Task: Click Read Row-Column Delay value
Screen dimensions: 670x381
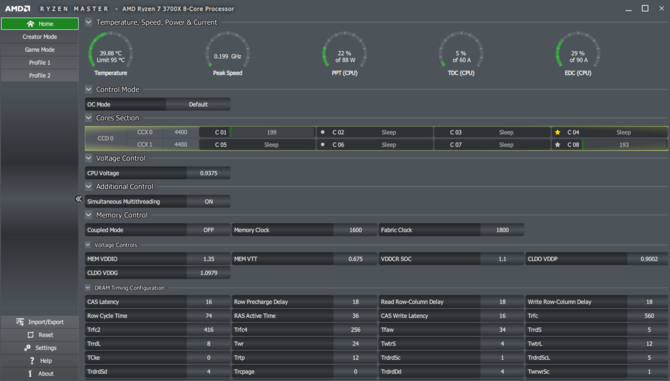Action: click(502, 302)
